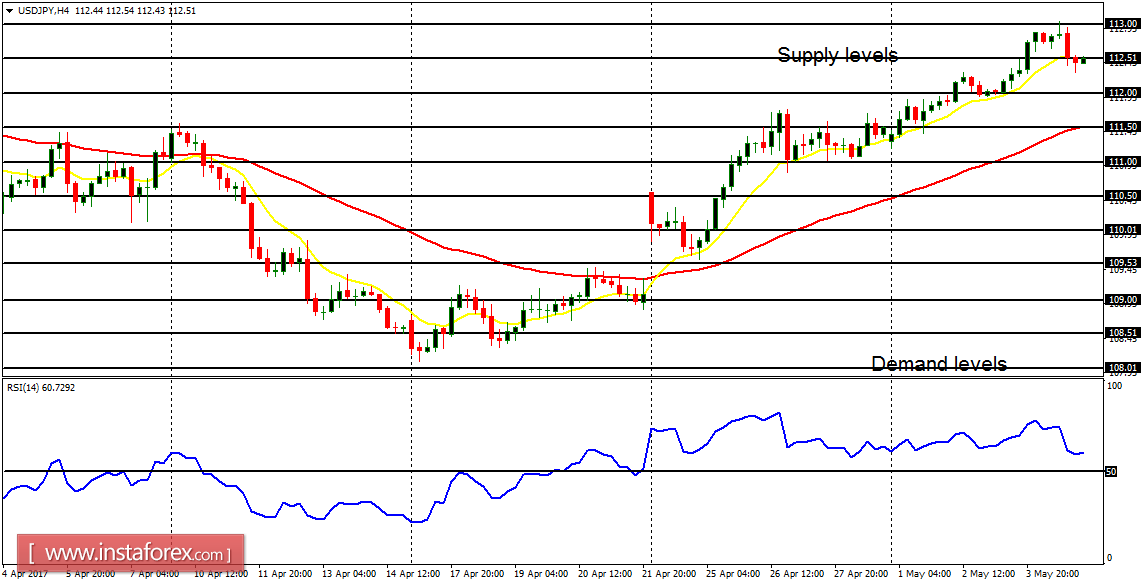Click the 108.51 price label

coord(1123,333)
